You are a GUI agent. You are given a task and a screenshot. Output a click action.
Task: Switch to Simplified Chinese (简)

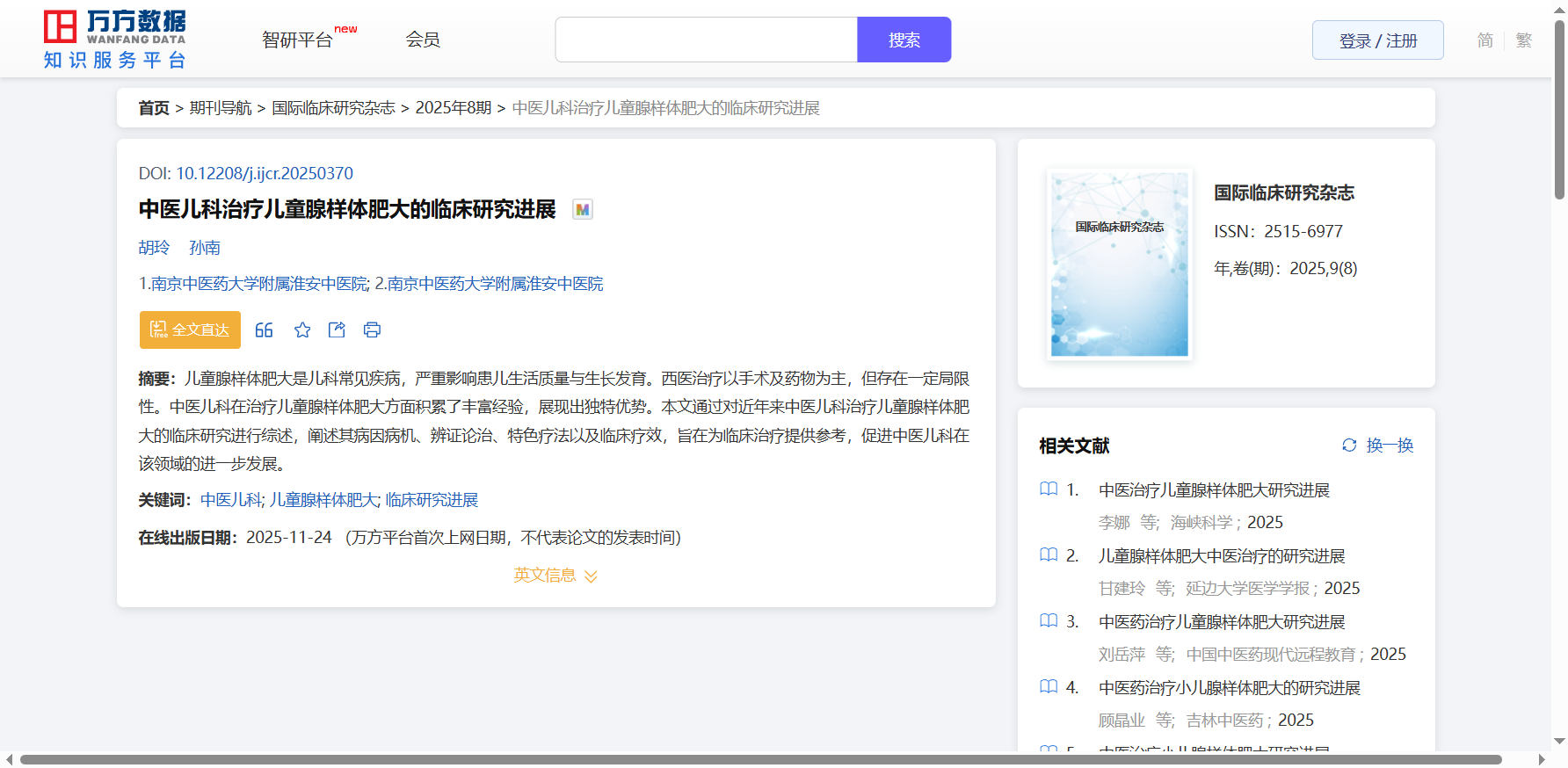[x=1485, y=40]
